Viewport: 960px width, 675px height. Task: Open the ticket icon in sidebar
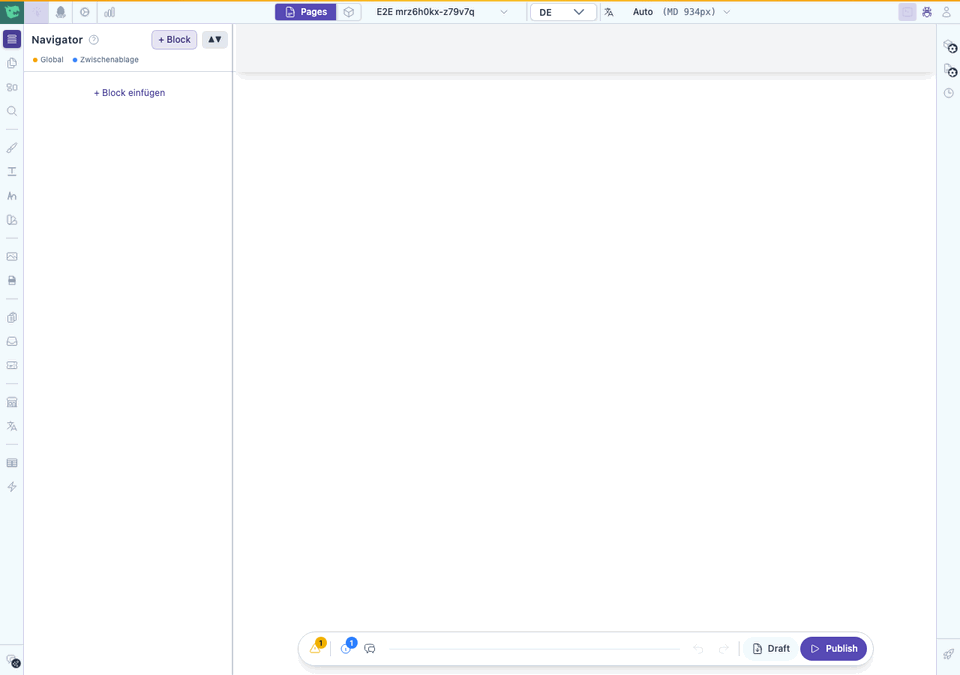(x=12, y=365)
